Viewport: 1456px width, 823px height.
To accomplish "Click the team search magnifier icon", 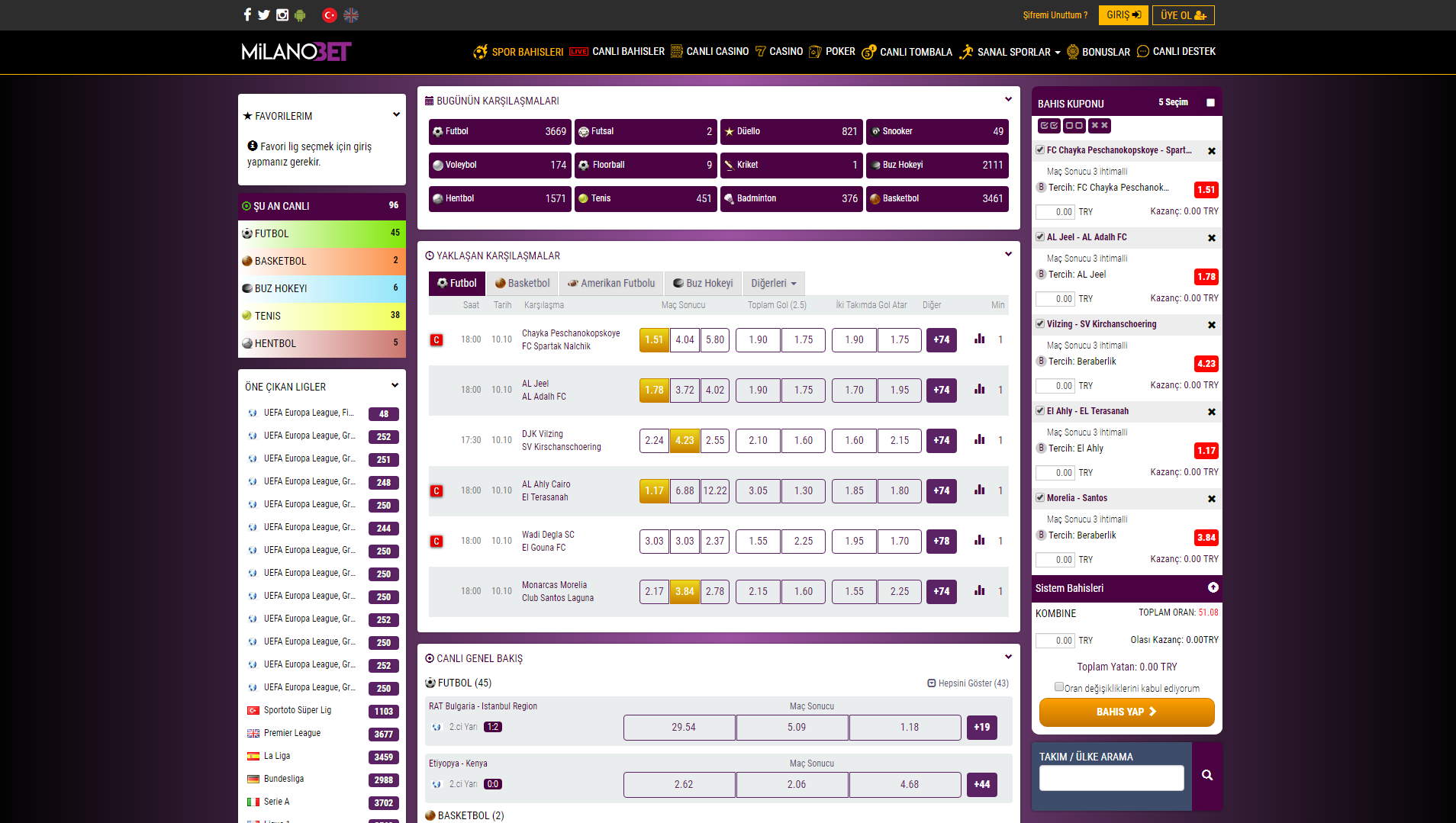I will click(x=1206, y=776).
